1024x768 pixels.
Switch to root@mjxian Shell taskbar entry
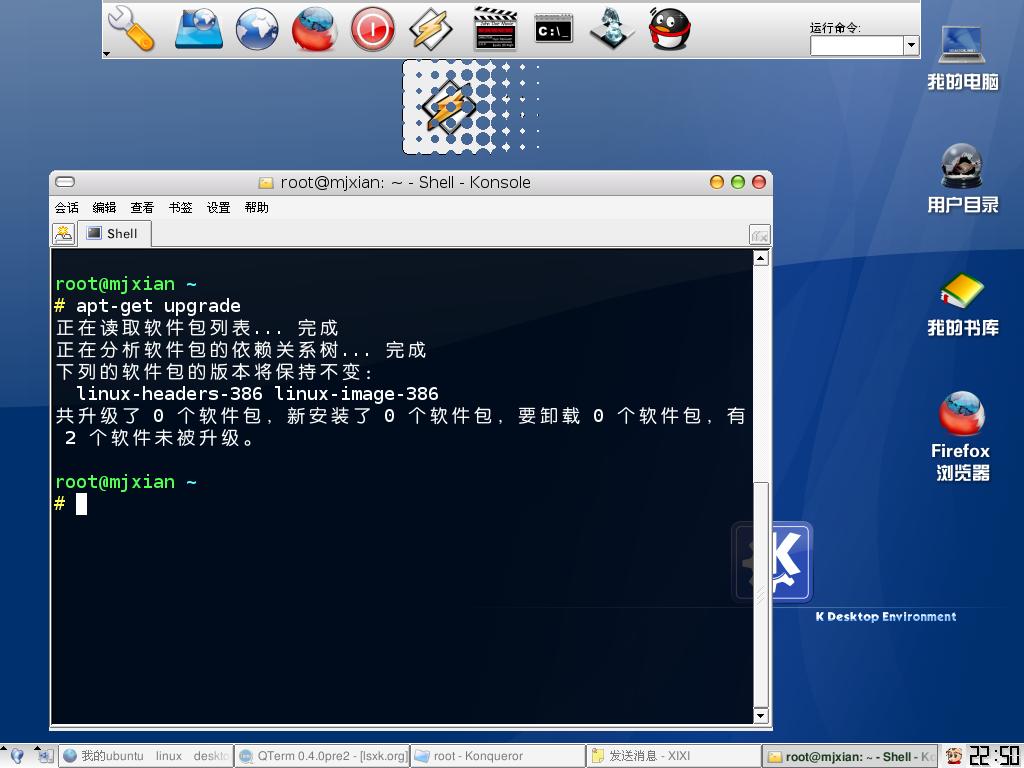tap(850, 756)
